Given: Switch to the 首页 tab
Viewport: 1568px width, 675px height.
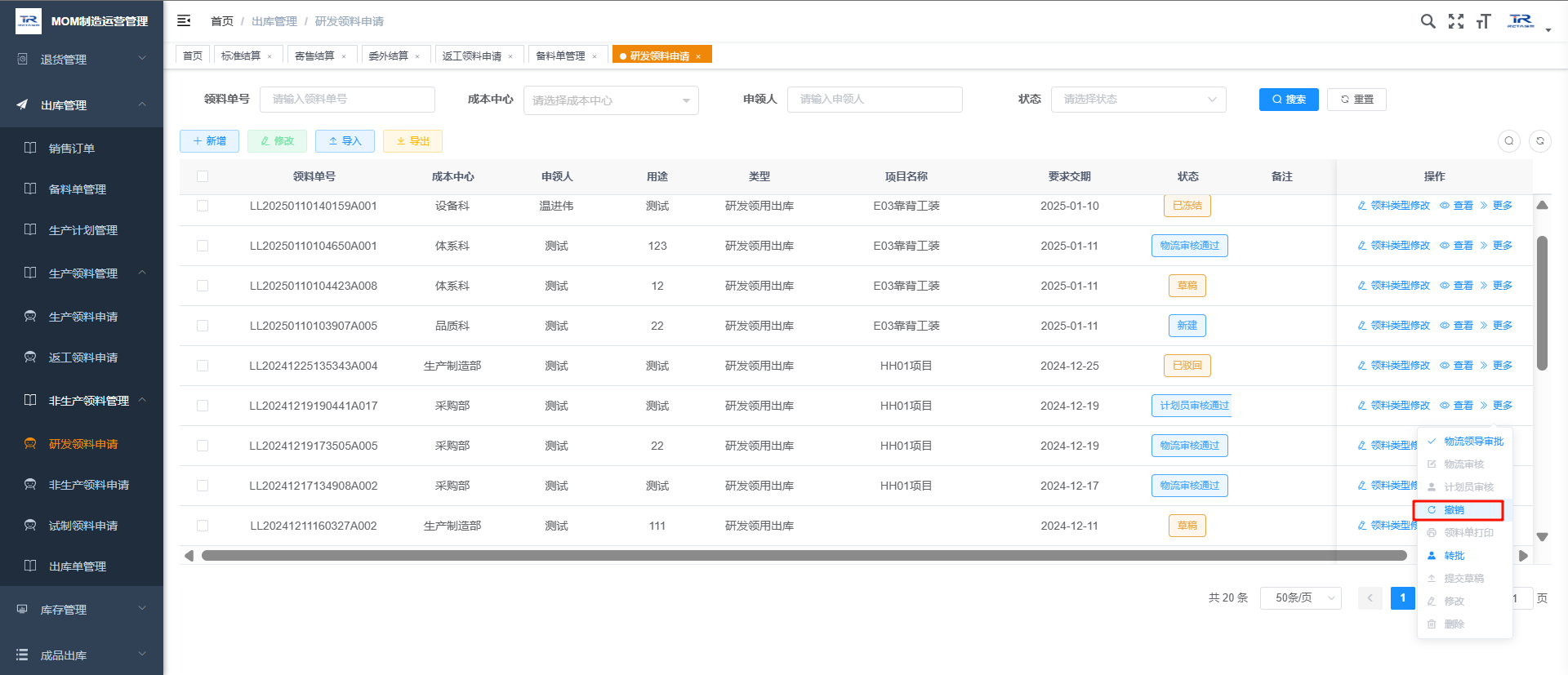Looking at the screenshot, I should click(193, 56).
